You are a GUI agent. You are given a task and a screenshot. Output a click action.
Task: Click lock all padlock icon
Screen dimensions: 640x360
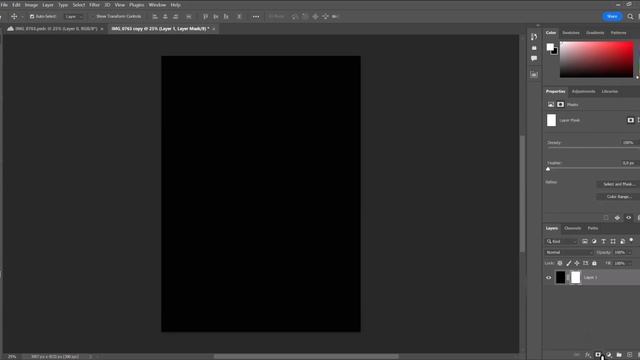click(594, 263)
